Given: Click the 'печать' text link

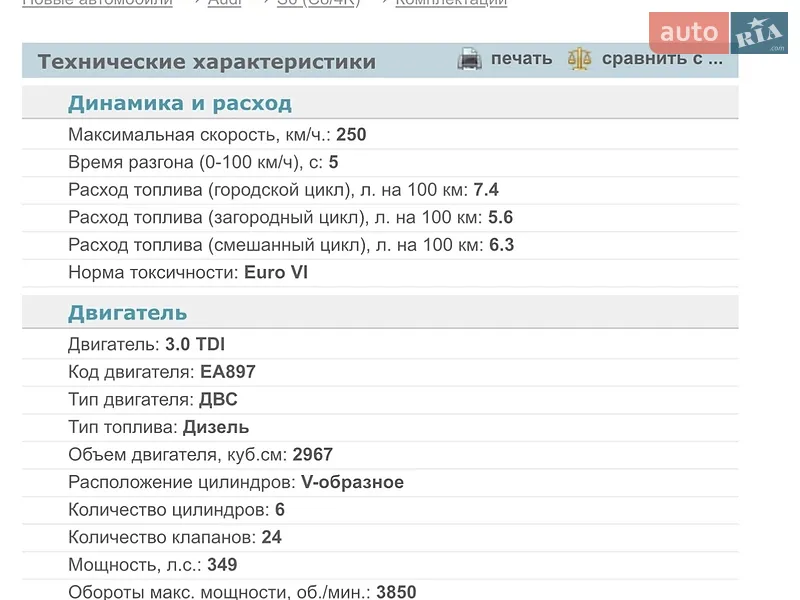Looking at the screenshot, I should 521,59.
